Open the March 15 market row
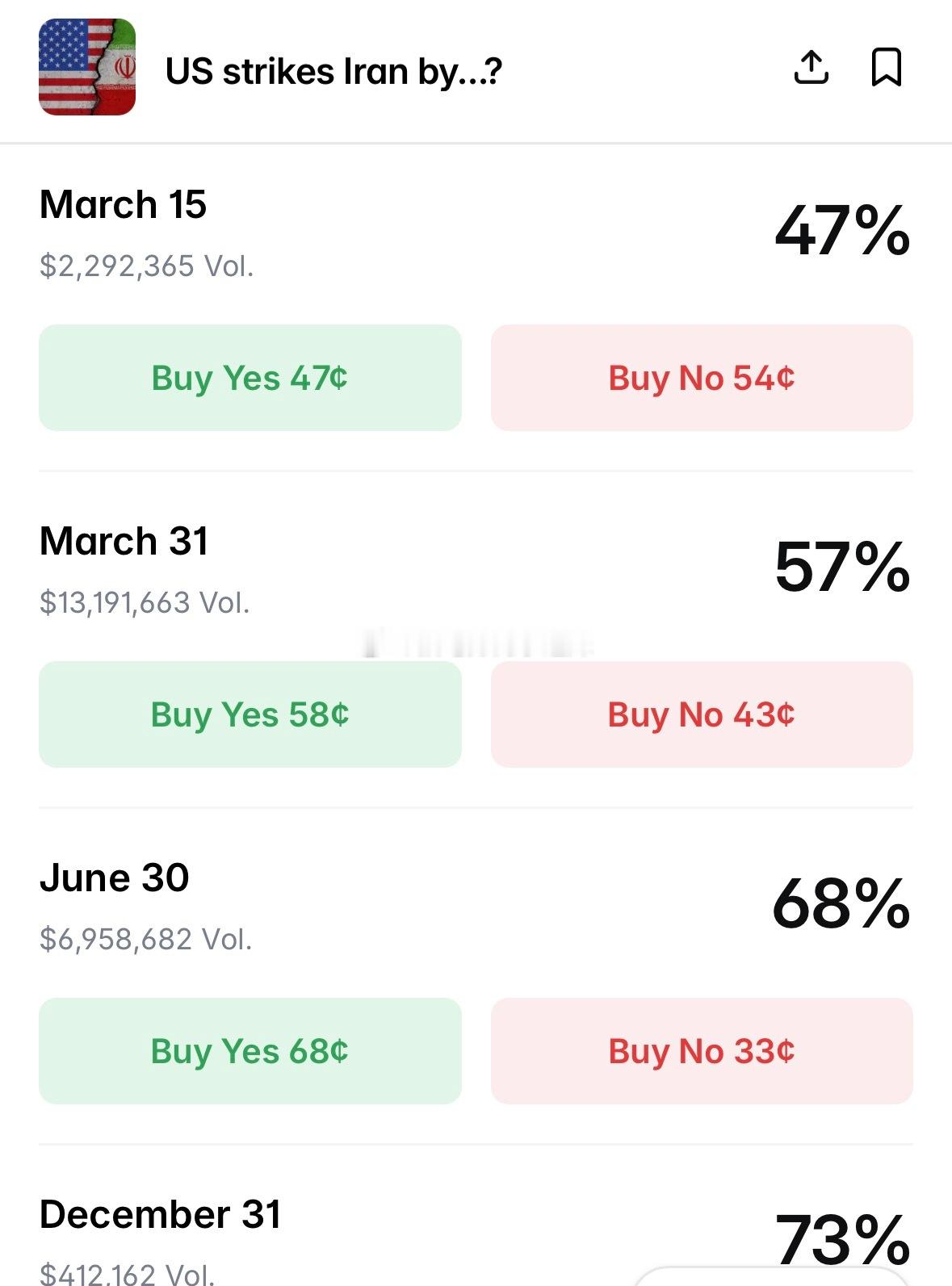This screenshot has height=1286, width=952. (124, 205)
